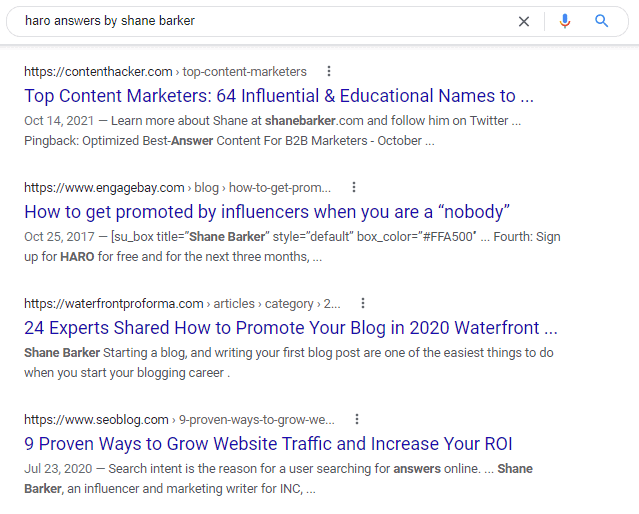Click the blue magnifying glass search icon
This screenshot has width=639, height=514.
click(x=602, y=21)
